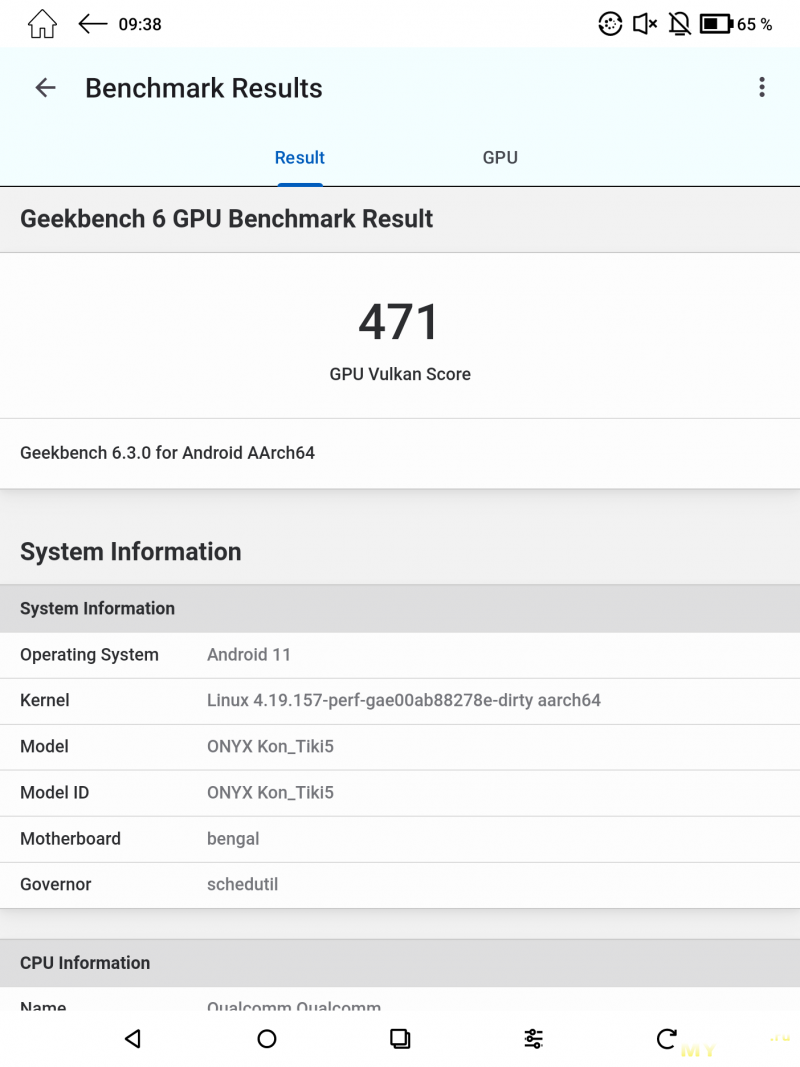Open the E-Ink refresh mode icon in status bar

coord(610,24)
